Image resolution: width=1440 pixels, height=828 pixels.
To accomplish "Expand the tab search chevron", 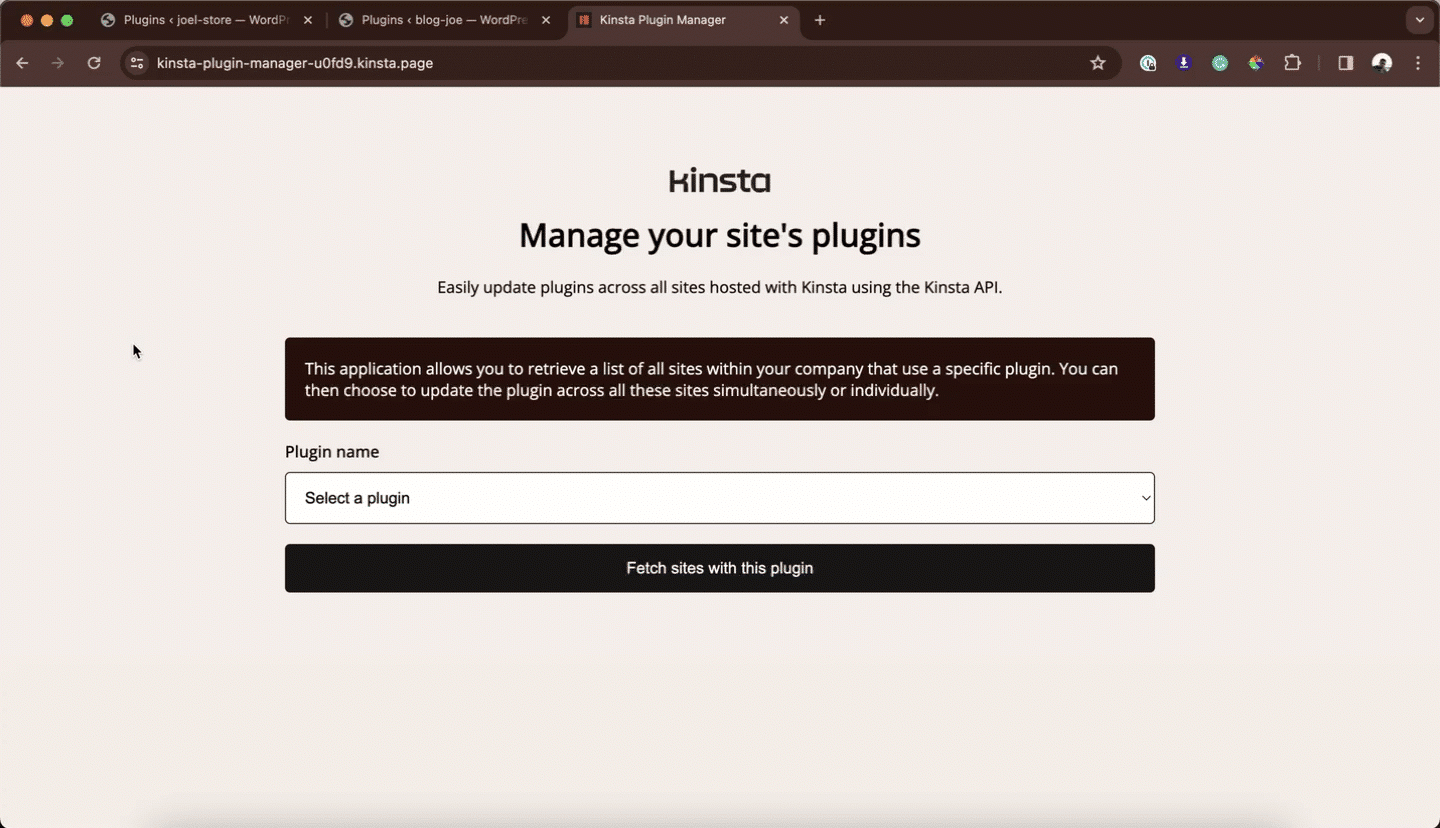I will [x=1420, y=20].
